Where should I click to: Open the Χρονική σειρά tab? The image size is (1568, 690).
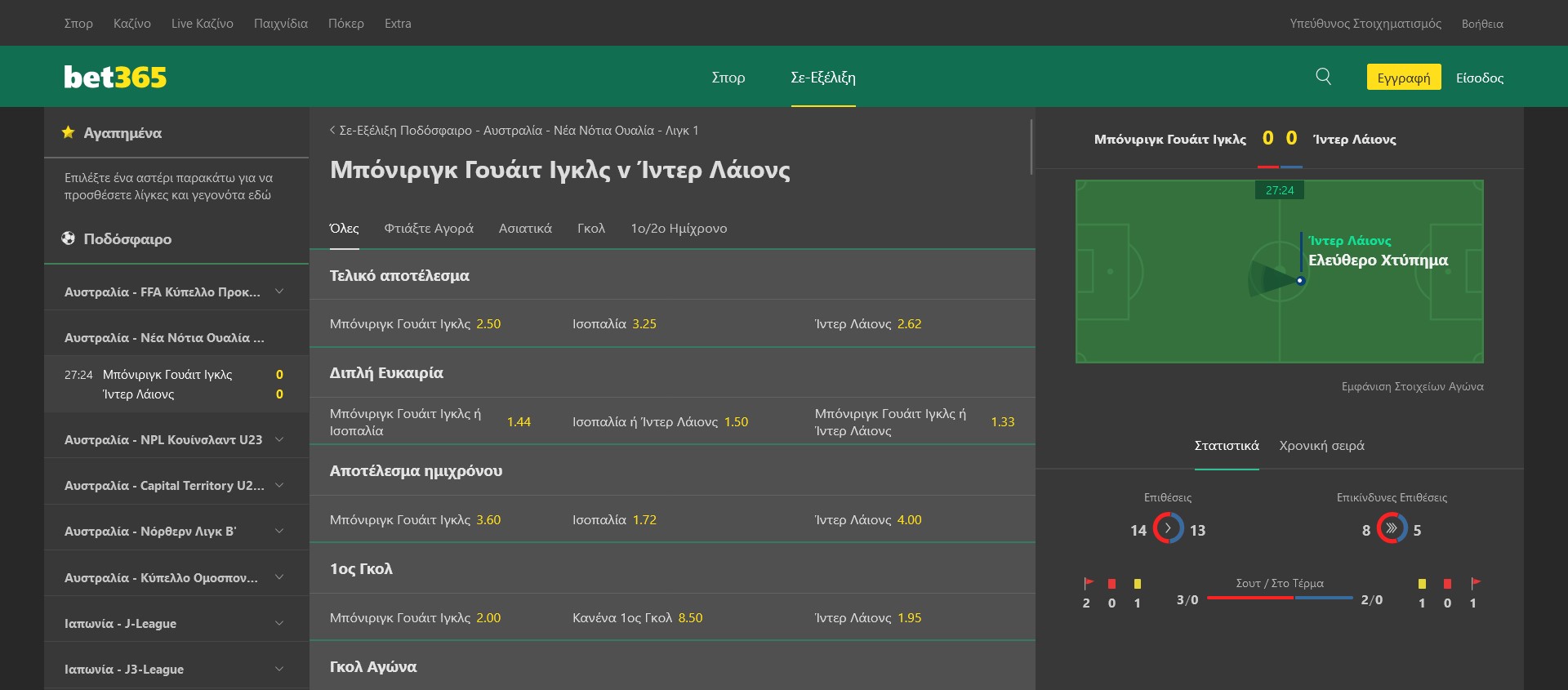click(x=1321, y=446)
